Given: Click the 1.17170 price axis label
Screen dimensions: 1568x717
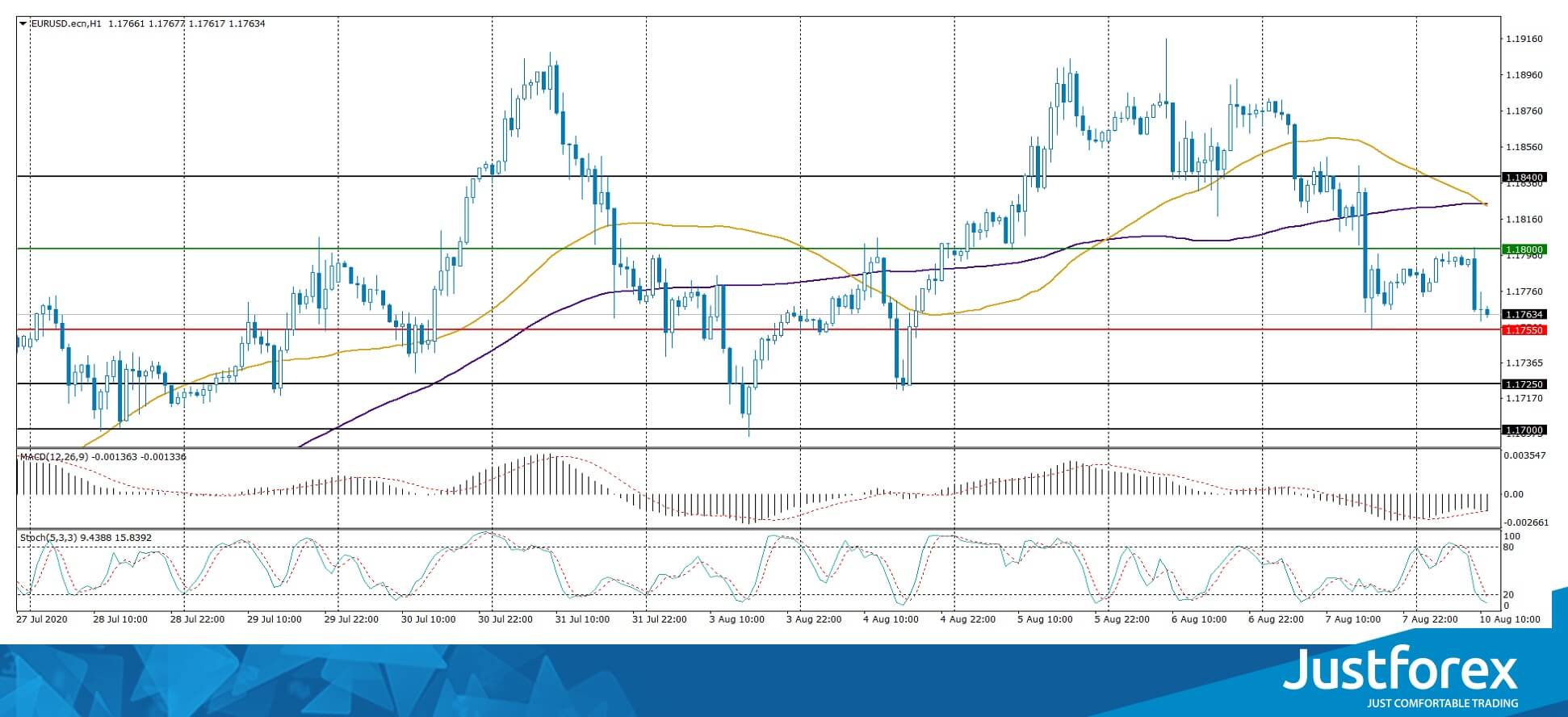Looking at the screenshot, I should tap(1524, 399).
